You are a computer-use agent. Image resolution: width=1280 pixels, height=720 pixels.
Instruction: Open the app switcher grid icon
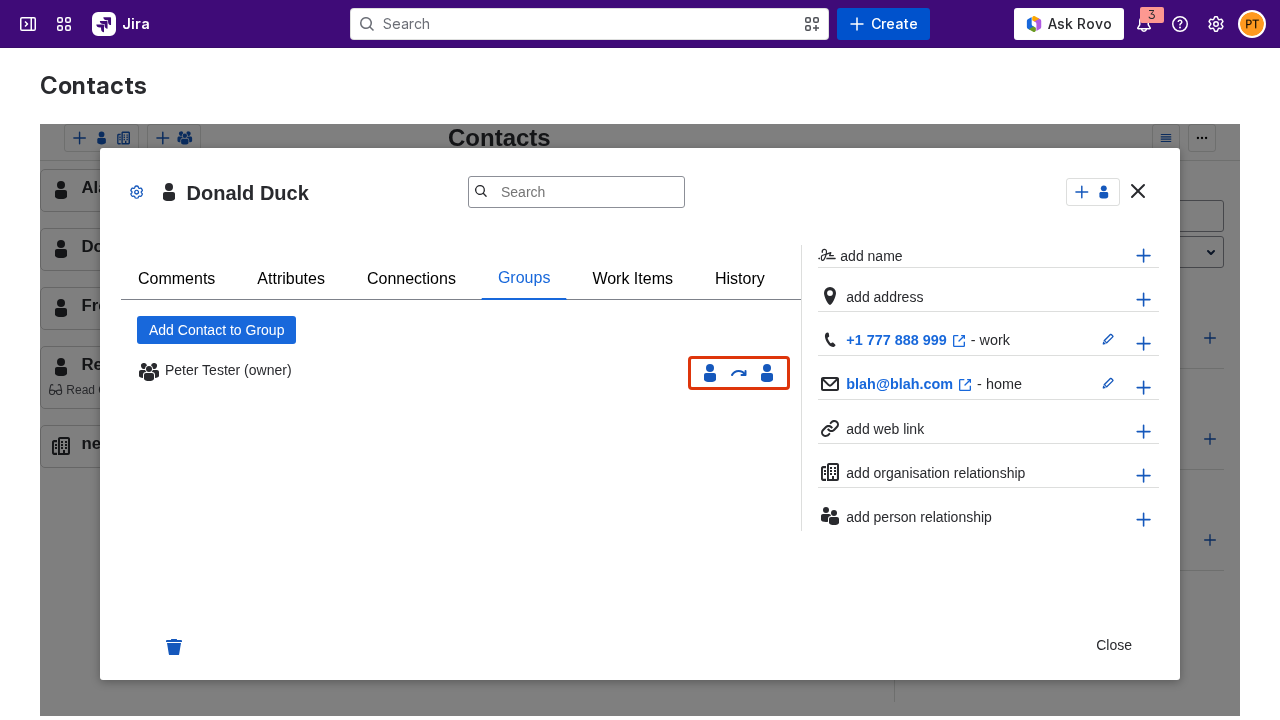point(64,24)
